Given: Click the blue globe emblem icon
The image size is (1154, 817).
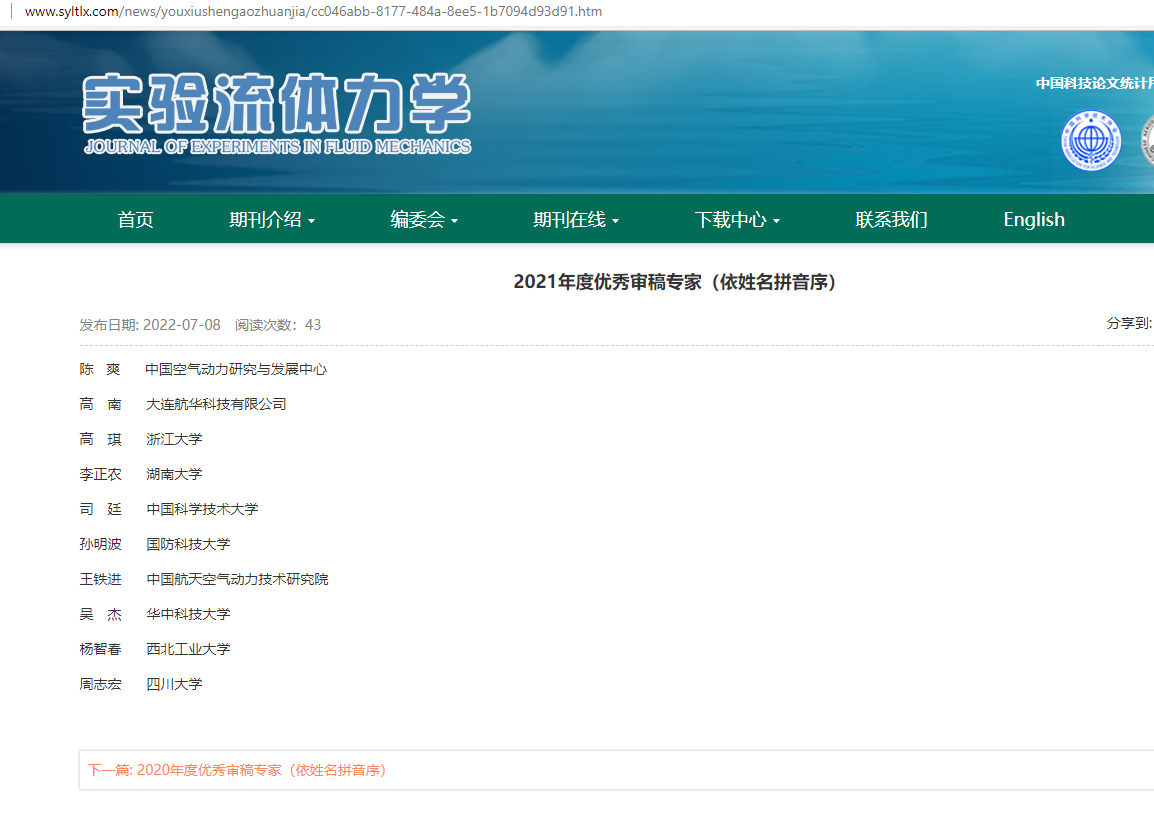Looking at the screenshot, I should tap(1091, 141).
